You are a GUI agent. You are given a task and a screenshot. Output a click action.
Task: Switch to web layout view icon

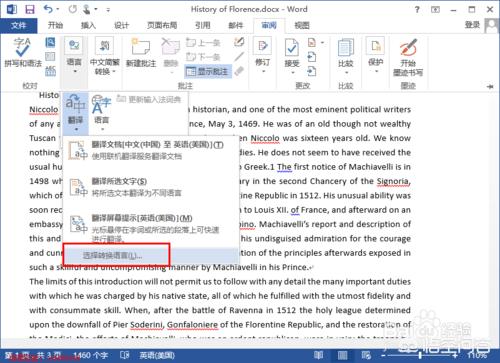366,355
